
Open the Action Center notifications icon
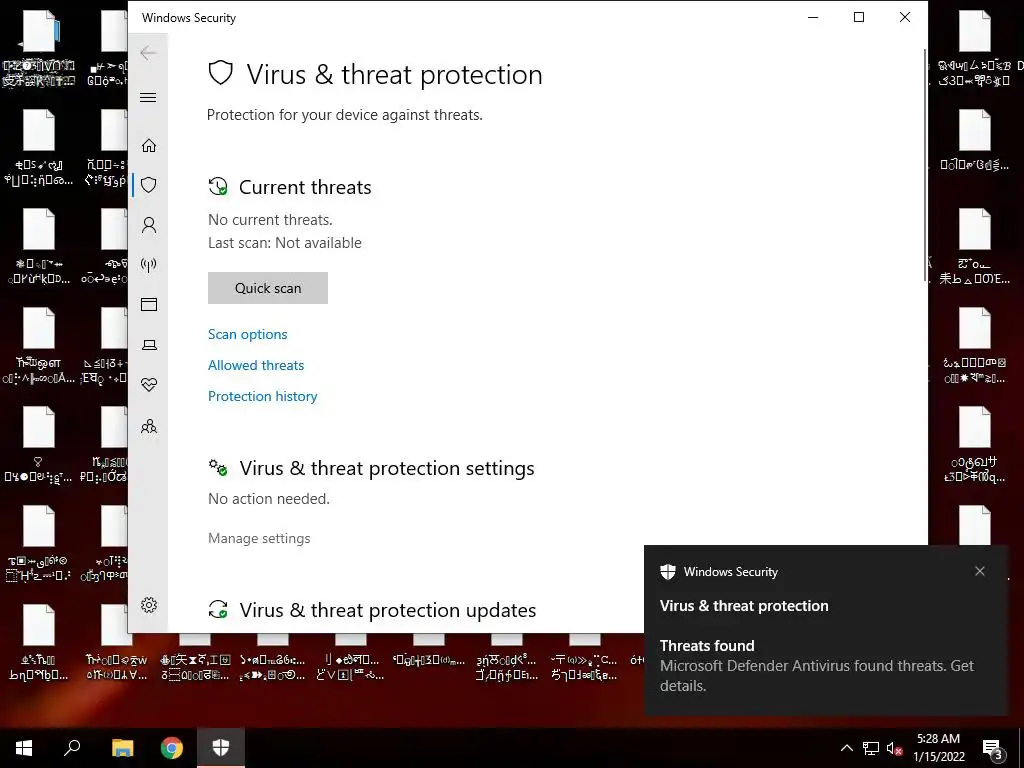993,749
